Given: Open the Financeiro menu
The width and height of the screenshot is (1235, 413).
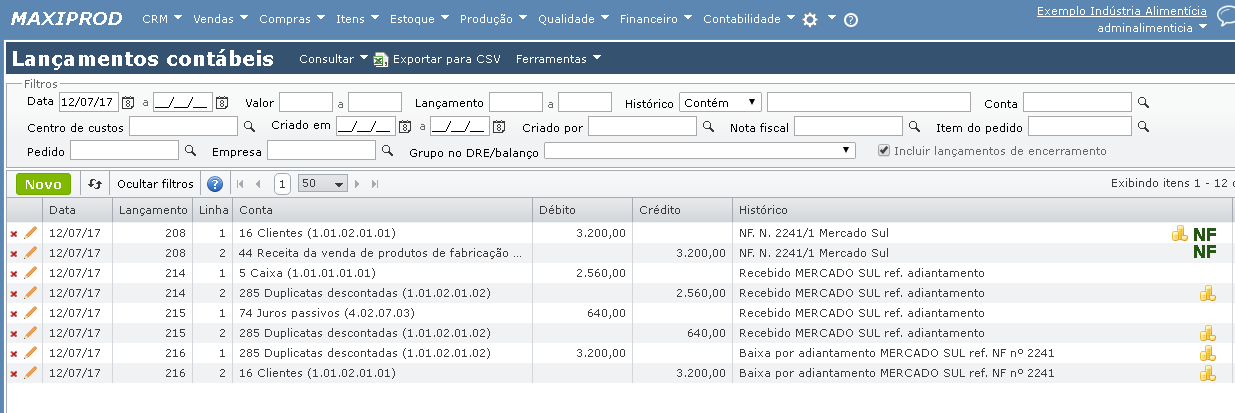Looking at the screenshot, I should tap(656, 19).
